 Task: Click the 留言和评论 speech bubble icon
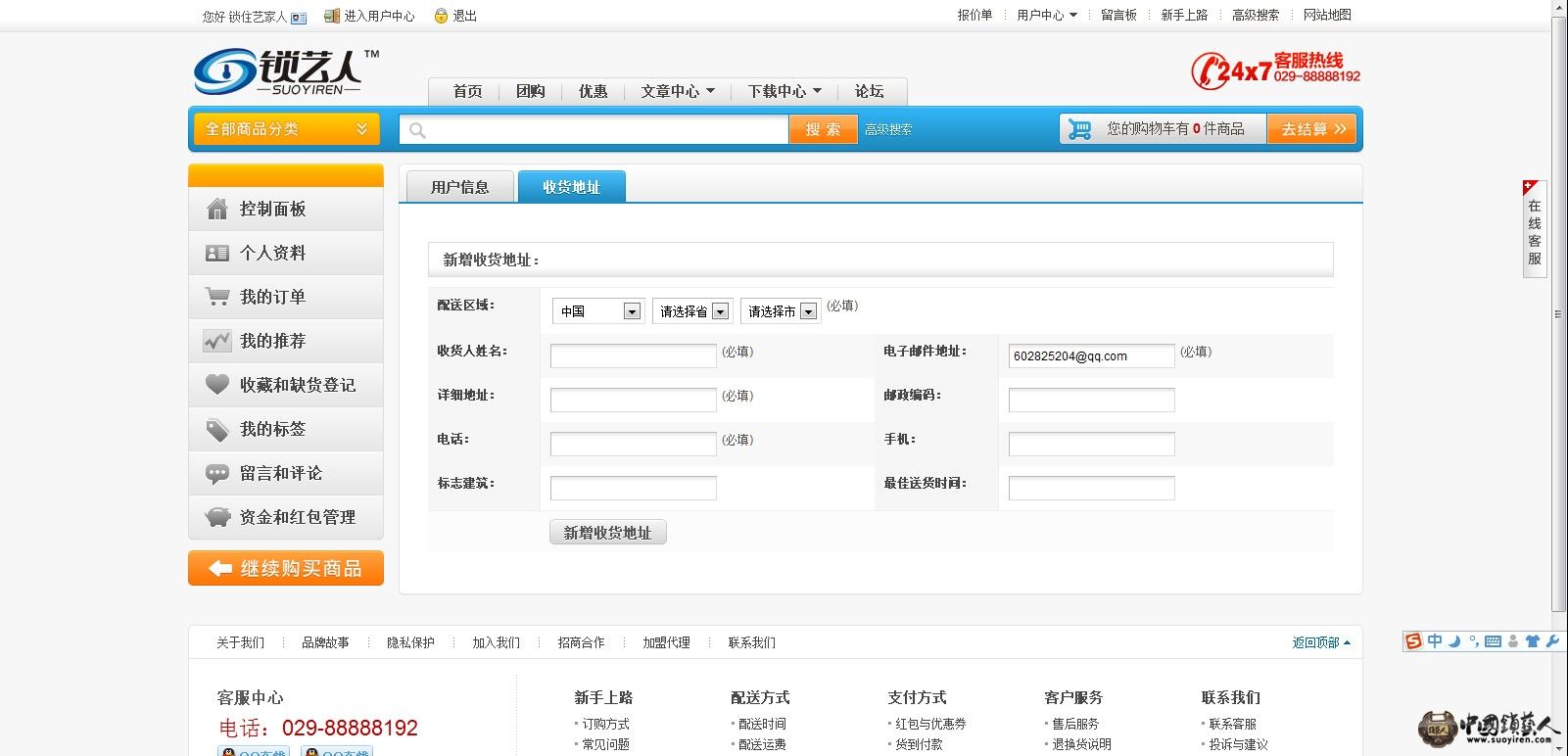pyautogui.click(x=217, y=474)
